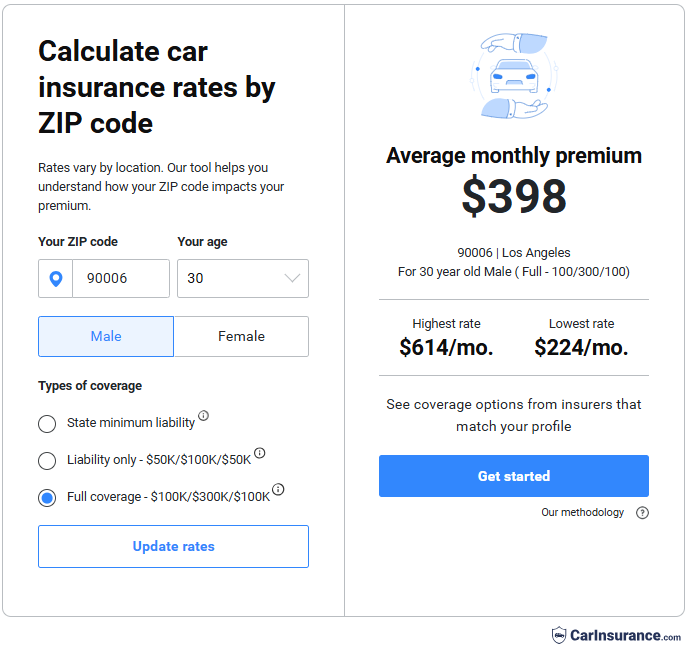
Task: Open the Your age dropdown
Action: coord(242,278)
